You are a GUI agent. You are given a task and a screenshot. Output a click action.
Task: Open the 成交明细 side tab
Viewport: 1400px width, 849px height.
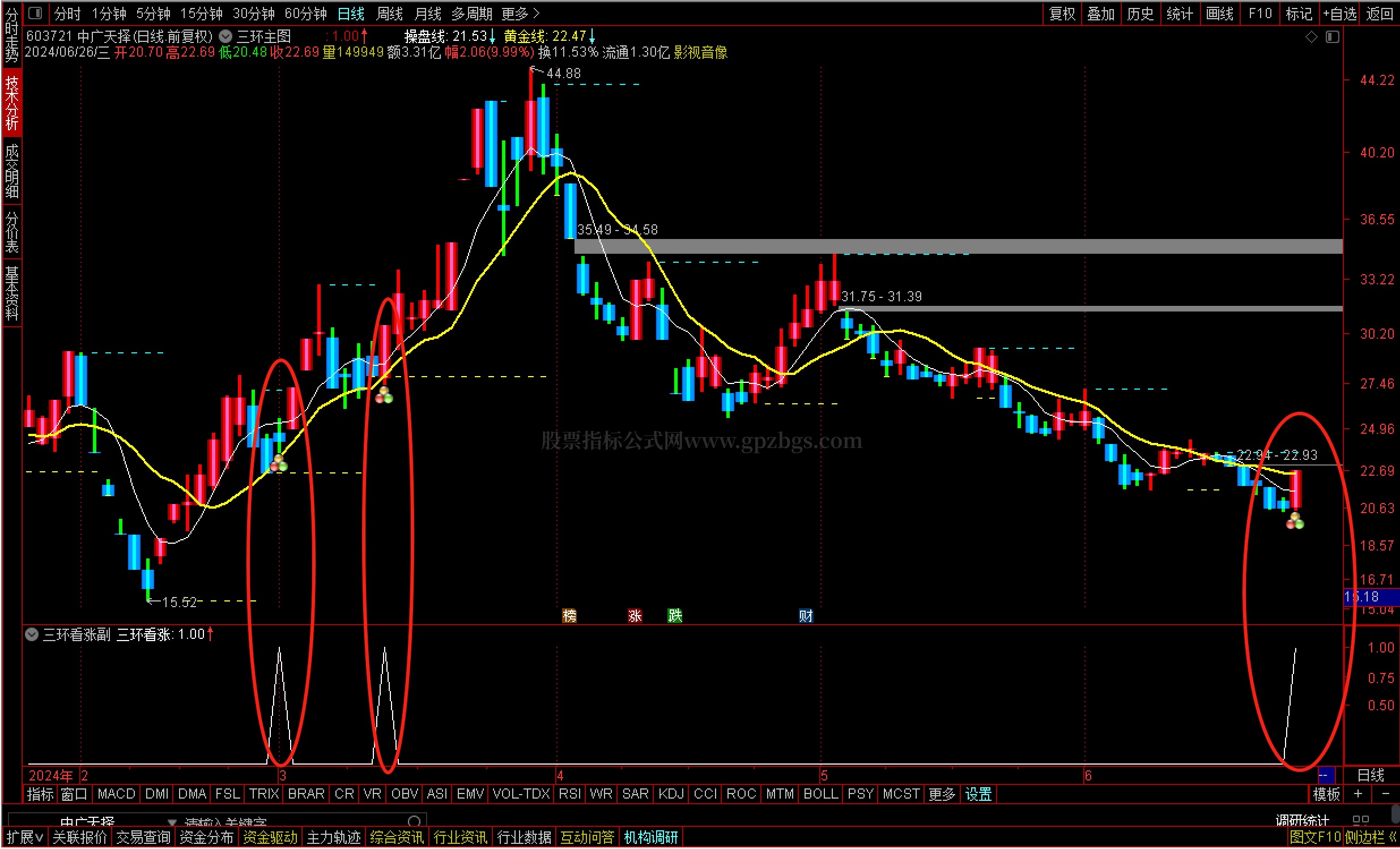tap(11, 170)
